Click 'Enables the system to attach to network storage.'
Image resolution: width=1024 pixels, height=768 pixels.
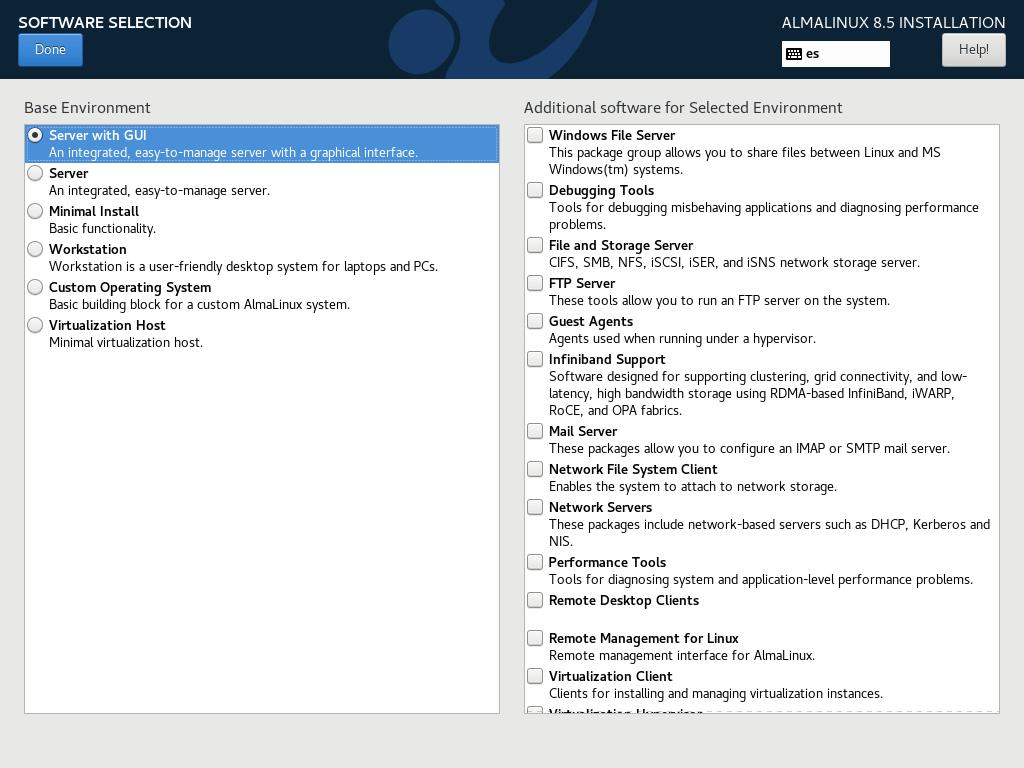coord(693,487)
